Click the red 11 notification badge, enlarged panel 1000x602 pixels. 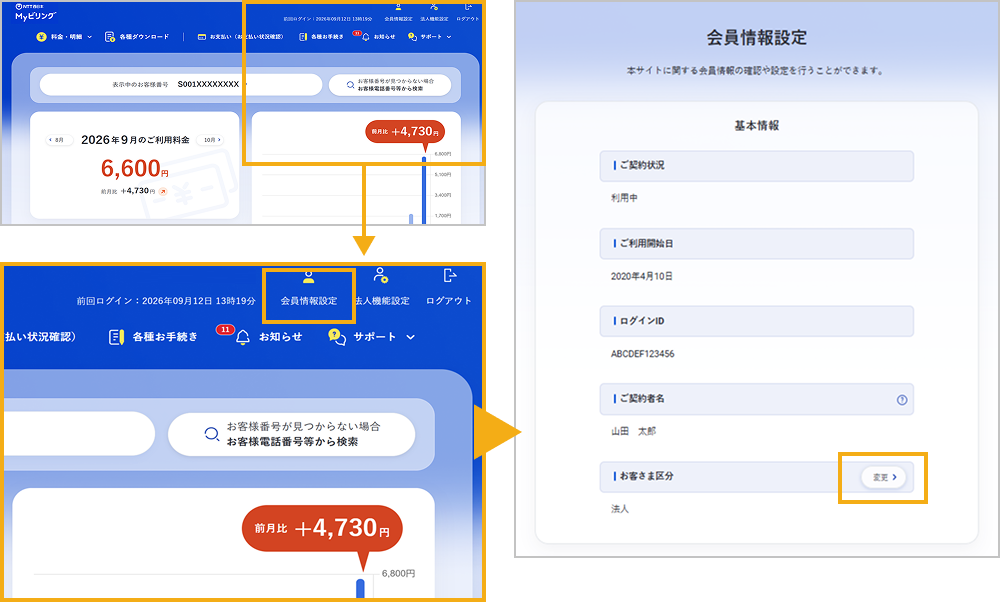pos(225,330)
